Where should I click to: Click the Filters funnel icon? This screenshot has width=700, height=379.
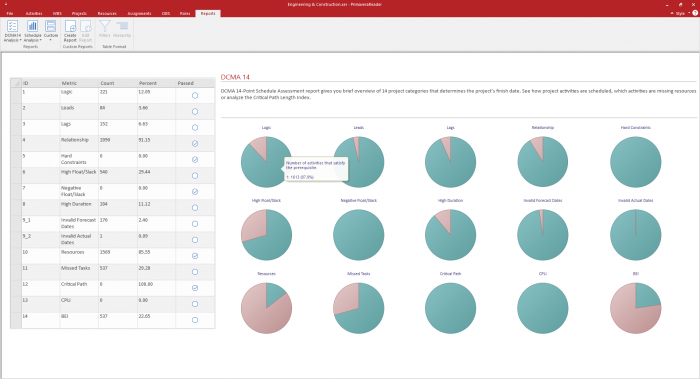pos(104,26)
